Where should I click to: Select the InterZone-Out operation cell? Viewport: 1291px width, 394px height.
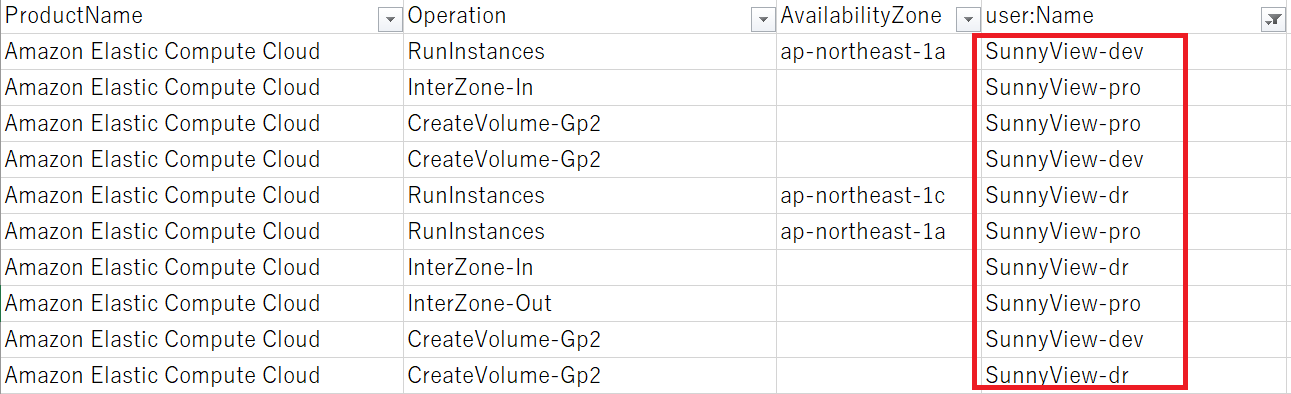(x=590, y=304)
